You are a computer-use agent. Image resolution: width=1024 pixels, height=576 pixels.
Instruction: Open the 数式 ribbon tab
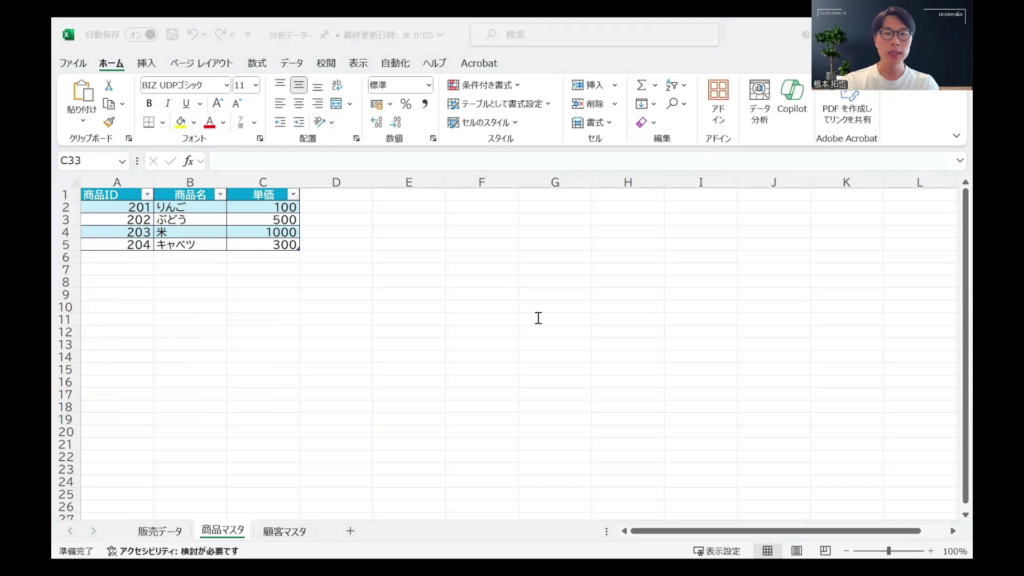(x=257, y=63)
